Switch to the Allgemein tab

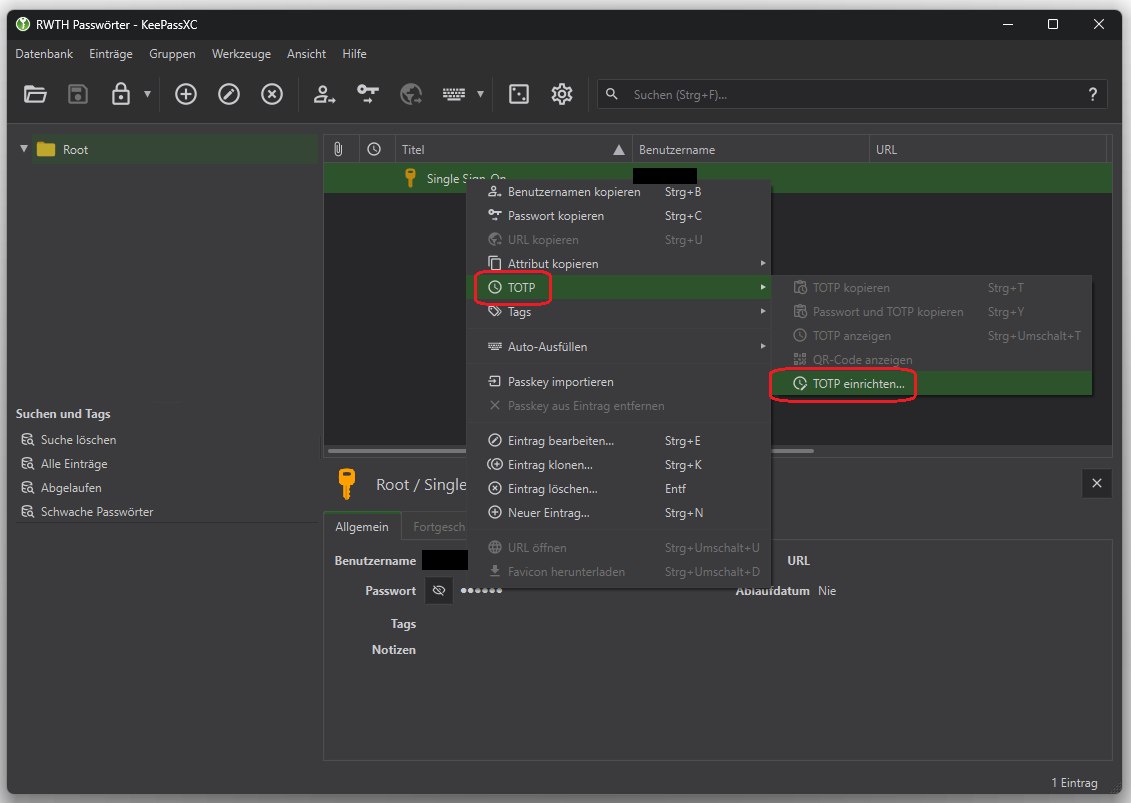coord(361,527)
